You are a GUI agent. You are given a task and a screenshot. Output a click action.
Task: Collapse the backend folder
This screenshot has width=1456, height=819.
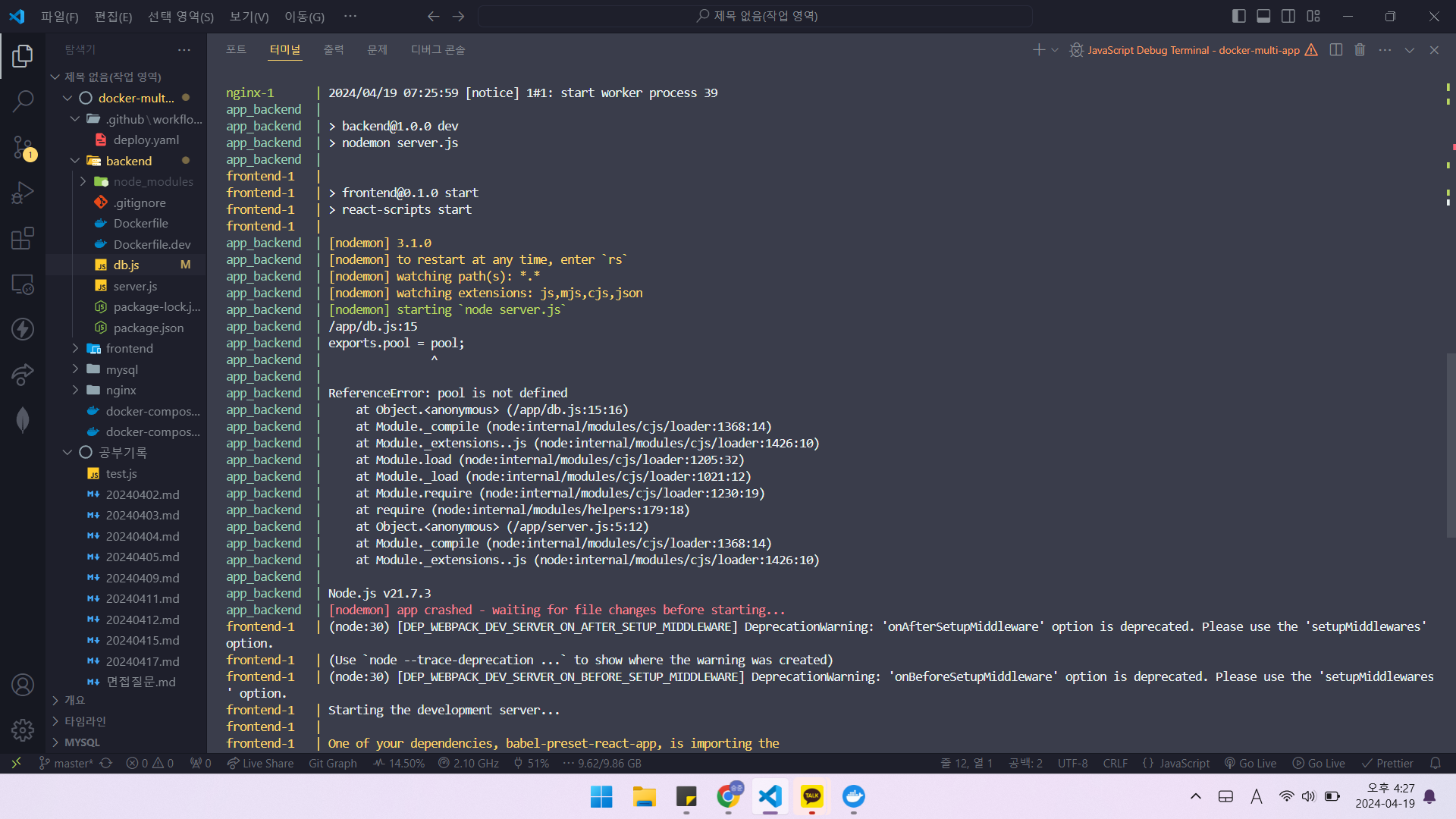tap(74, 161)
